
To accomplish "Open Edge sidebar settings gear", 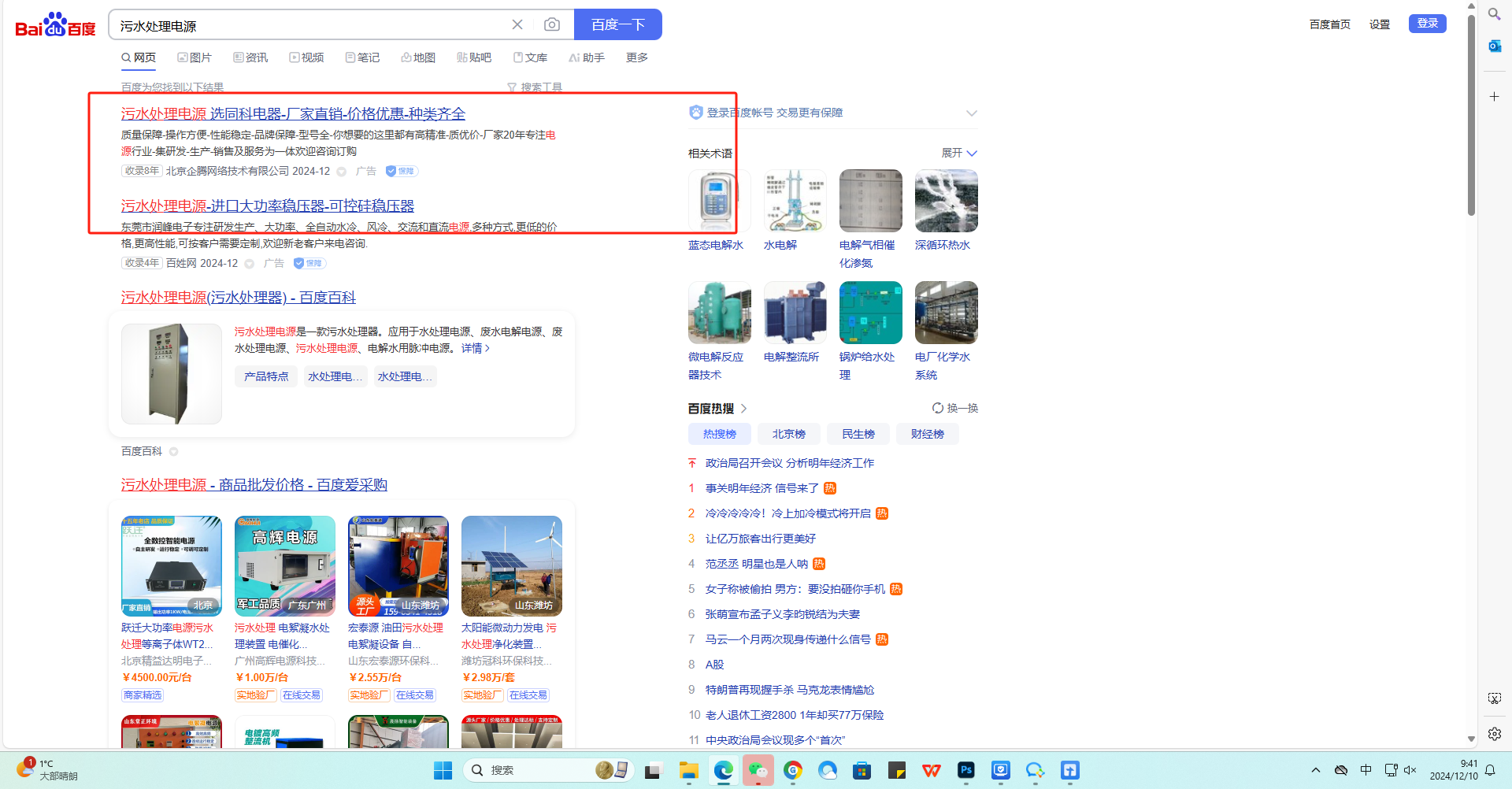I will pyautogui.click(x=1494, y=734).
